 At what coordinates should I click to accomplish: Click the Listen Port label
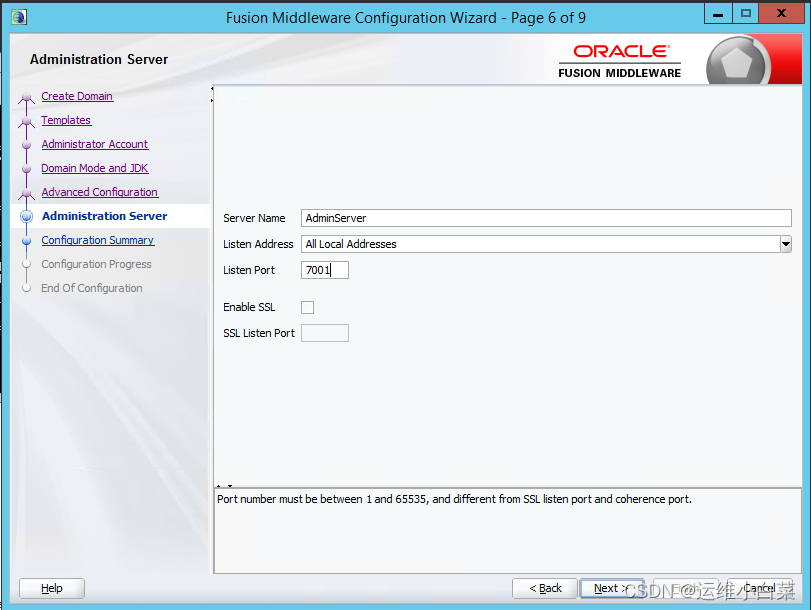(x=249, y=270)
